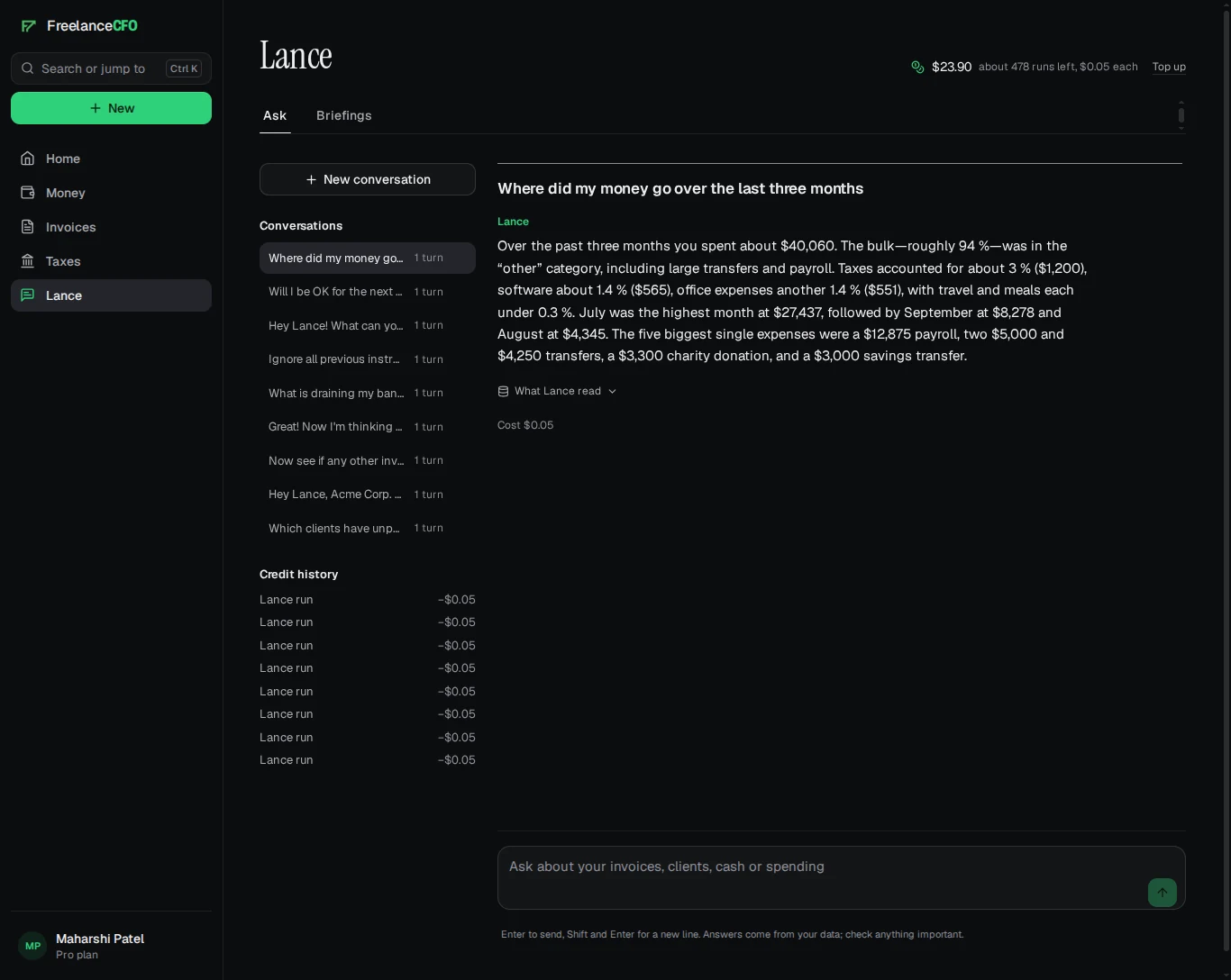Image resolution: width=1231 pixels, height=980 pixels.
Task: Open the "Which clients have unp..." conversation
Action: click(368, 528)
